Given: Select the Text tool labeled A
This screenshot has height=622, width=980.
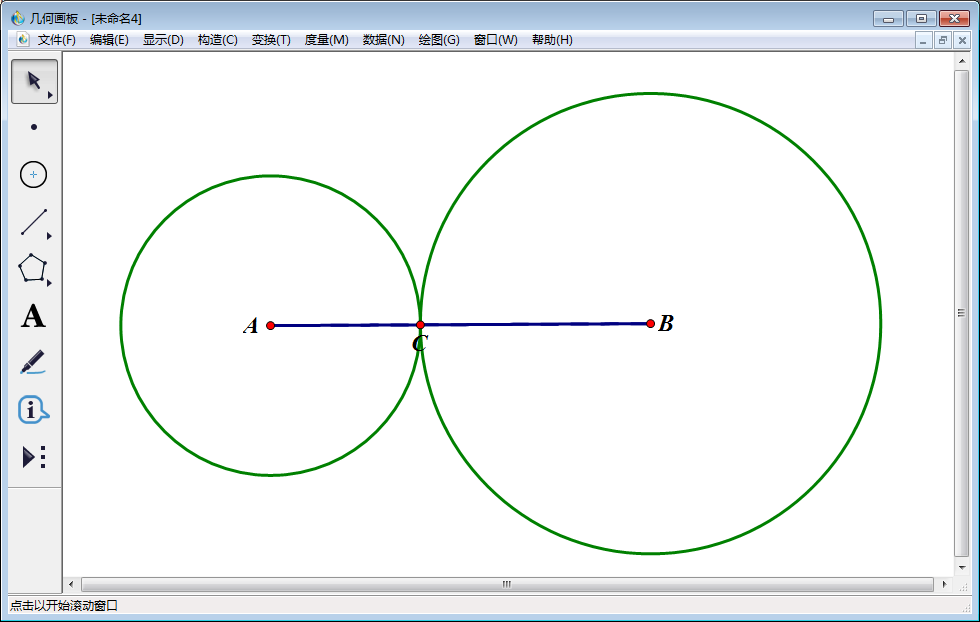Looking at the screenshot, I should pyautogui.click(x=34, y=317).
